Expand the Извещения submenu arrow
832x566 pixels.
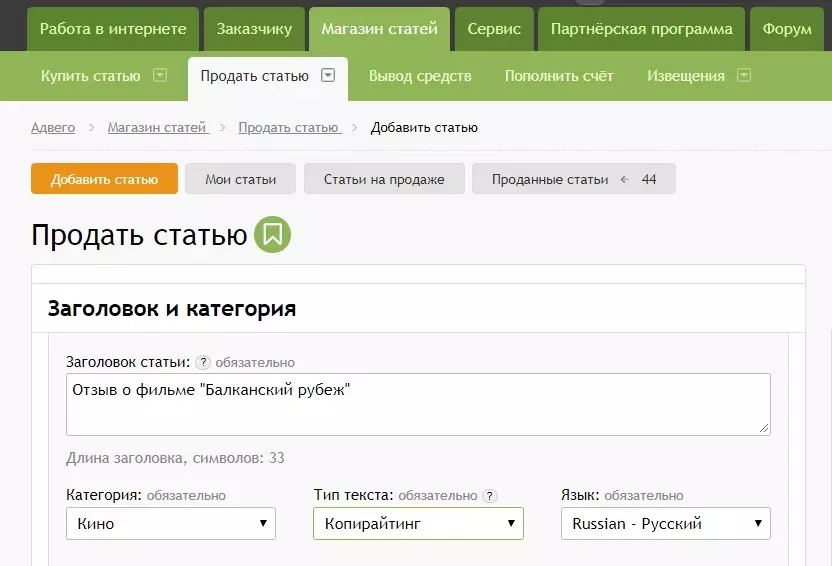743,76
